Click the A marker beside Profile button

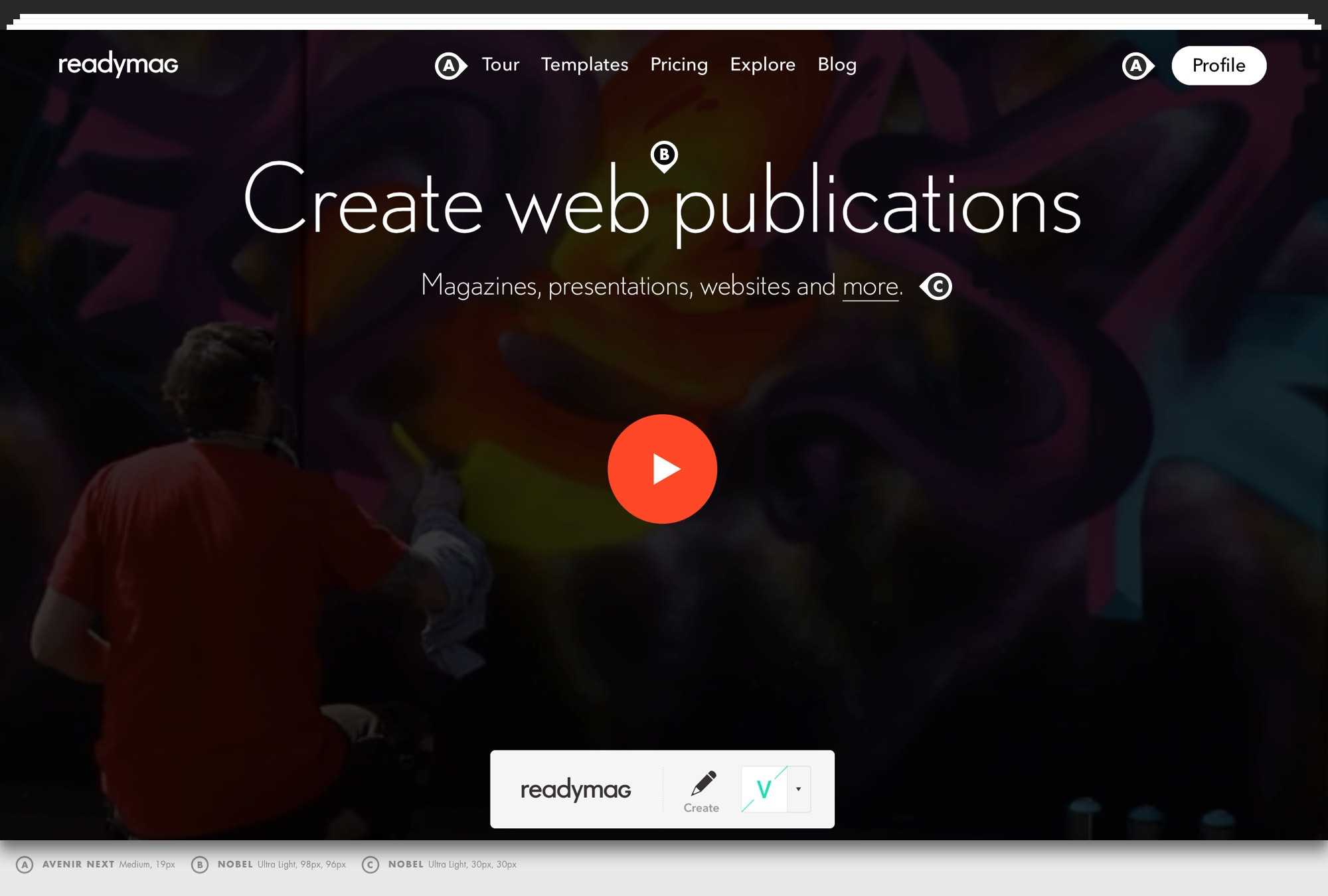pos(1137,66)
